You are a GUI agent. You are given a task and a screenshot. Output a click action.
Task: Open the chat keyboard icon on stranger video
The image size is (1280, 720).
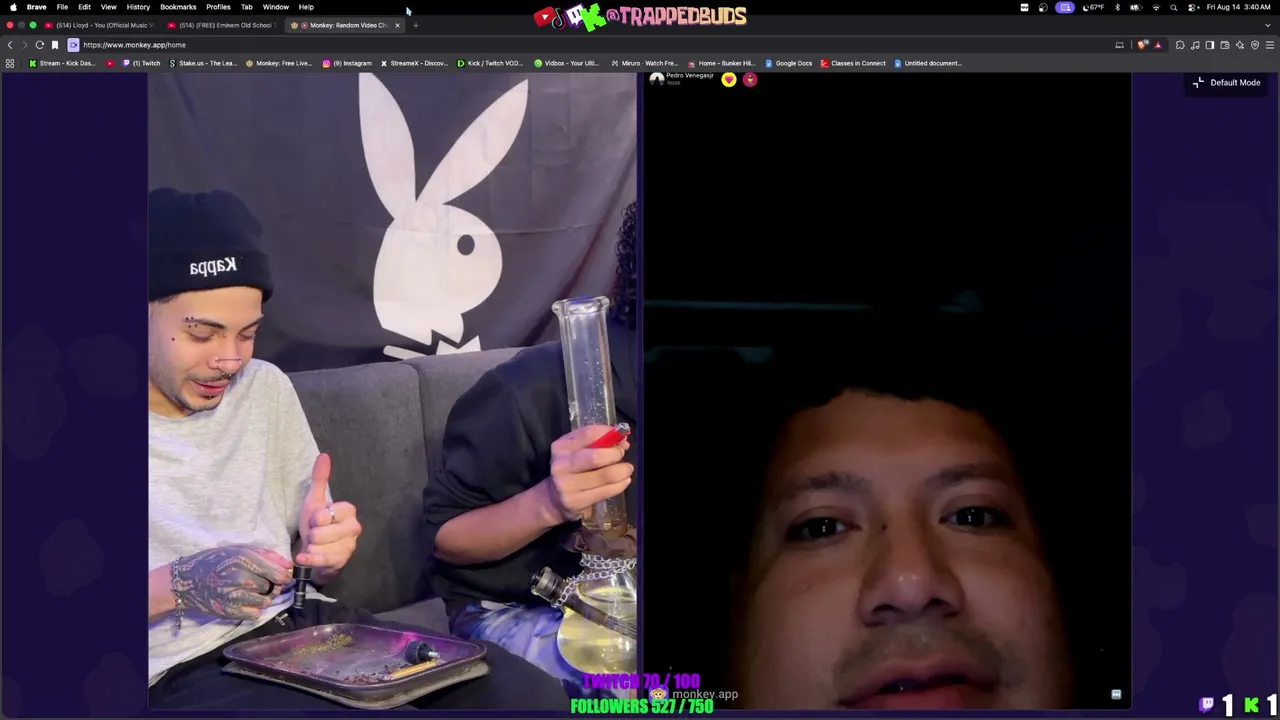point(1116,694)
